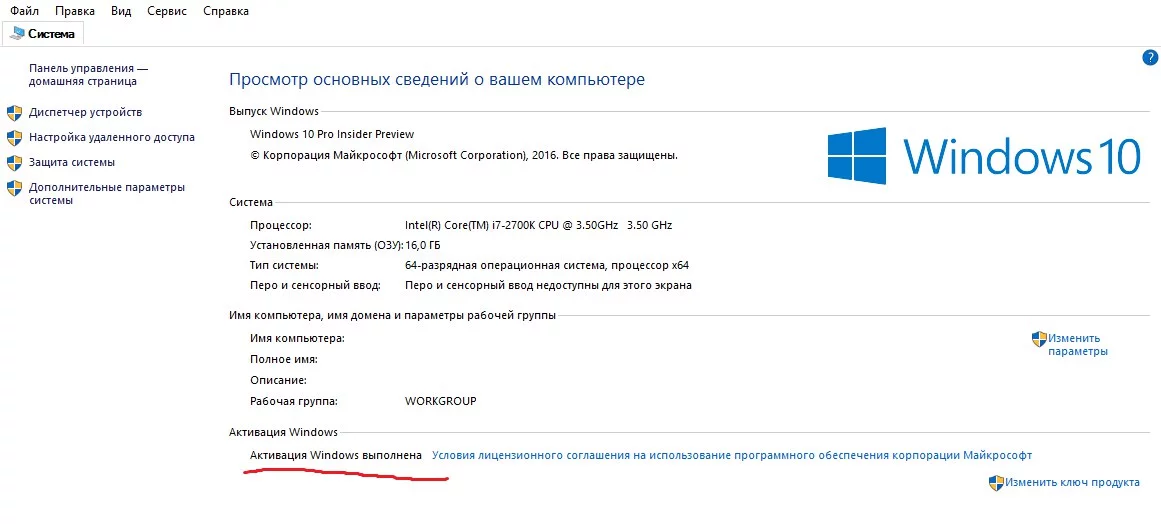The image size is (1161, 524).
Task: Click shield icon beside Дополнительные параметры системы
Action: pos(14,187)
